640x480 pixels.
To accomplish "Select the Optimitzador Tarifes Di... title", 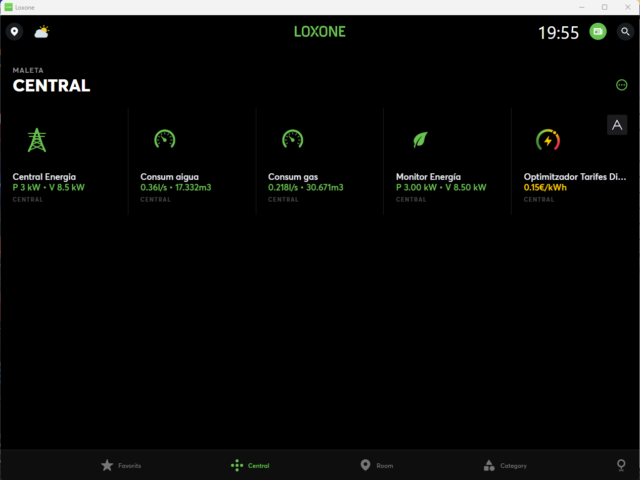I will point(575,177).
